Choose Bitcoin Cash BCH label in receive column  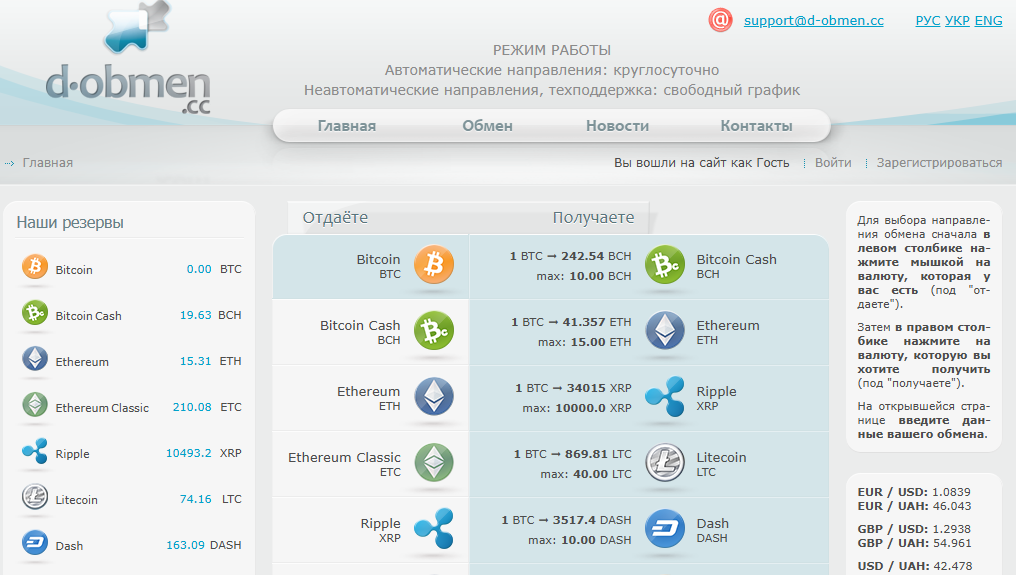(x=737, y=266)
